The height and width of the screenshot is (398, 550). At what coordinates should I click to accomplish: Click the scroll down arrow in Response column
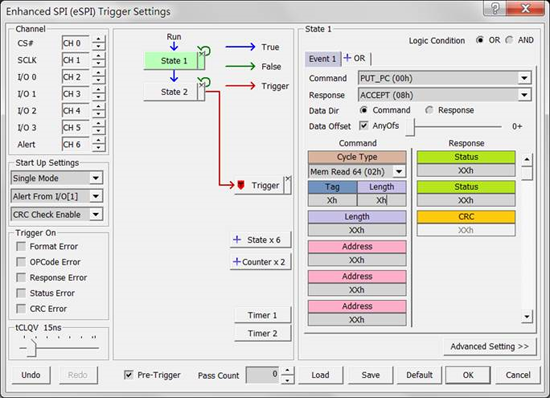[x=526, y=317]
